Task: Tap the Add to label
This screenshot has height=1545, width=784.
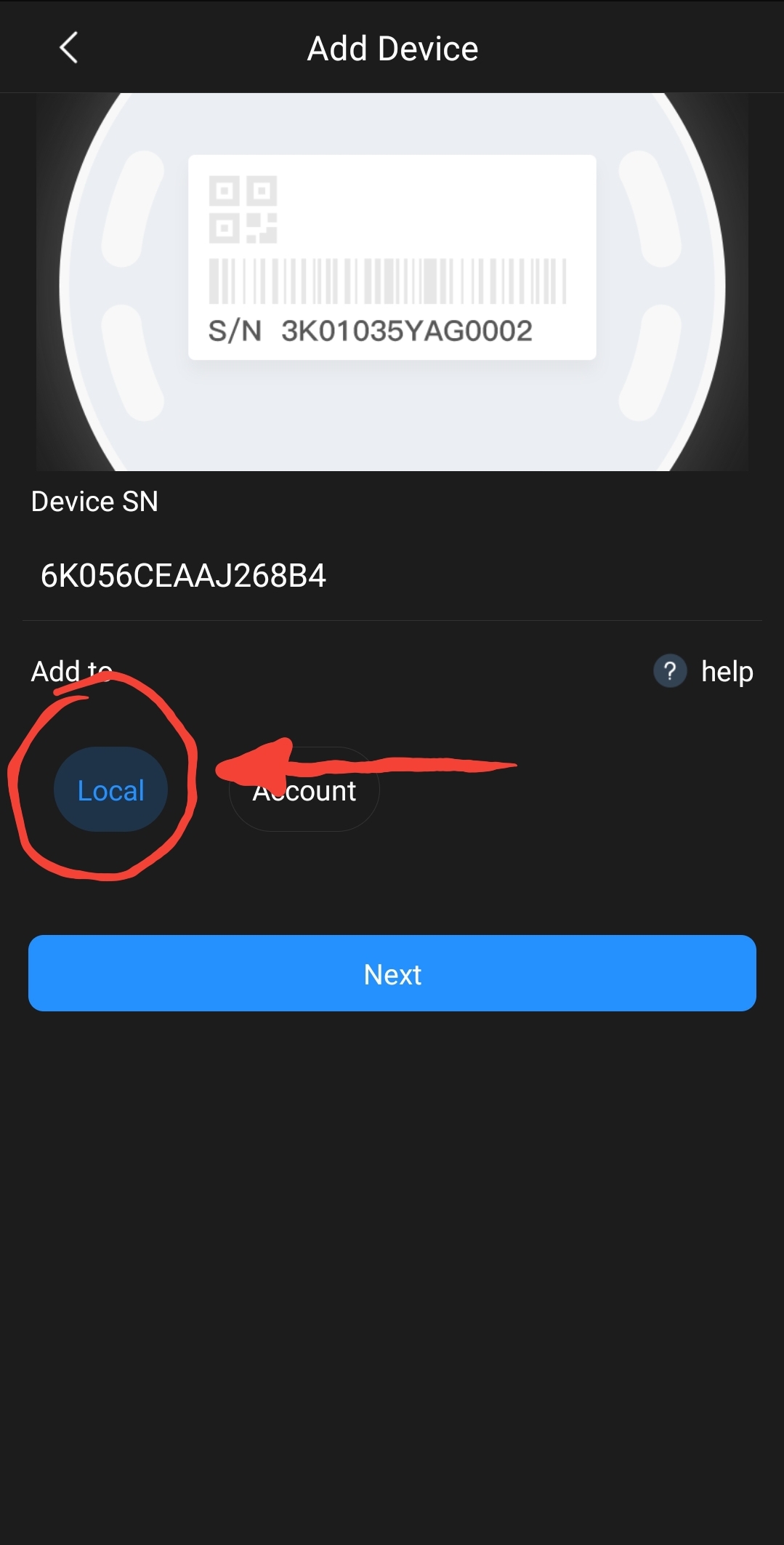Action: [x=71, y=671]
